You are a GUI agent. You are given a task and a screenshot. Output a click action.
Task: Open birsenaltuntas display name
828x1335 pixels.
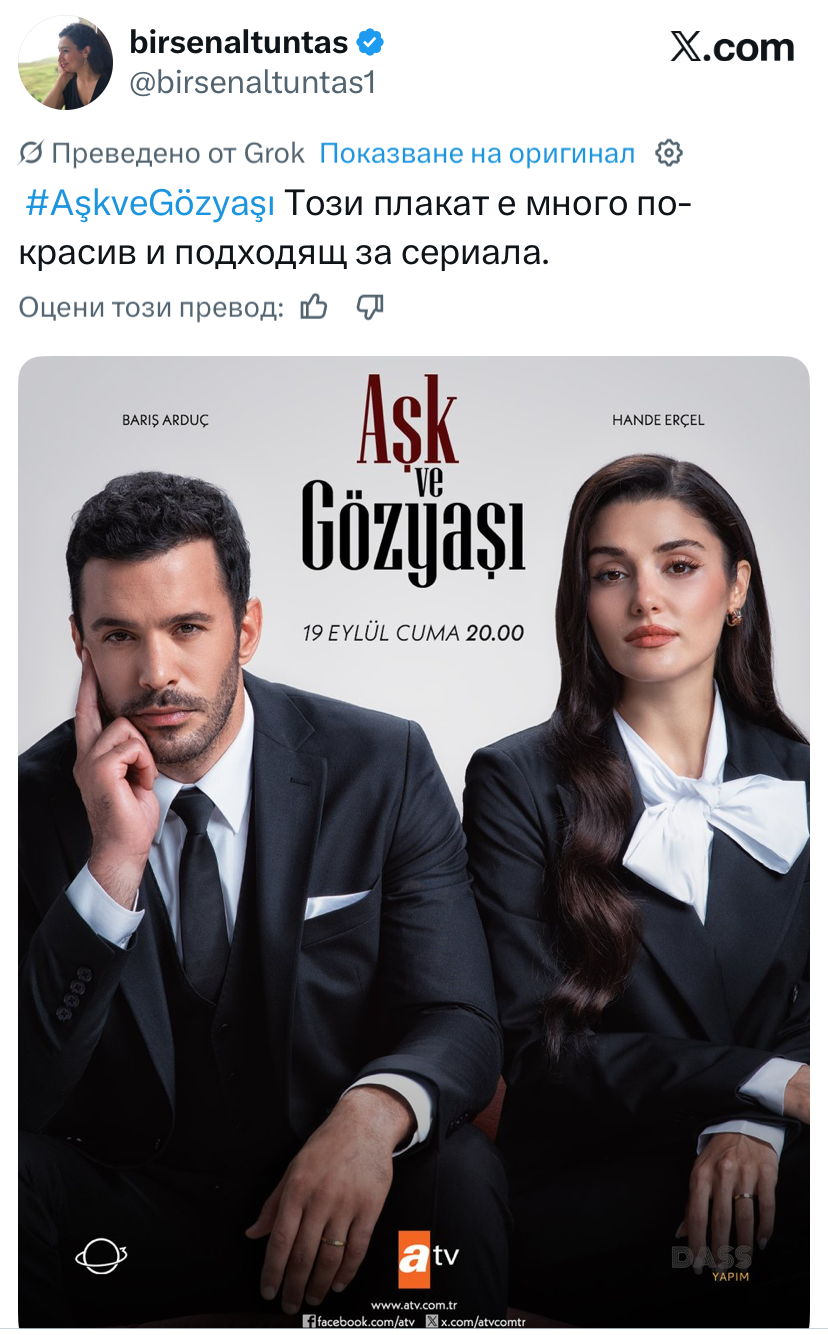[239, 42]
